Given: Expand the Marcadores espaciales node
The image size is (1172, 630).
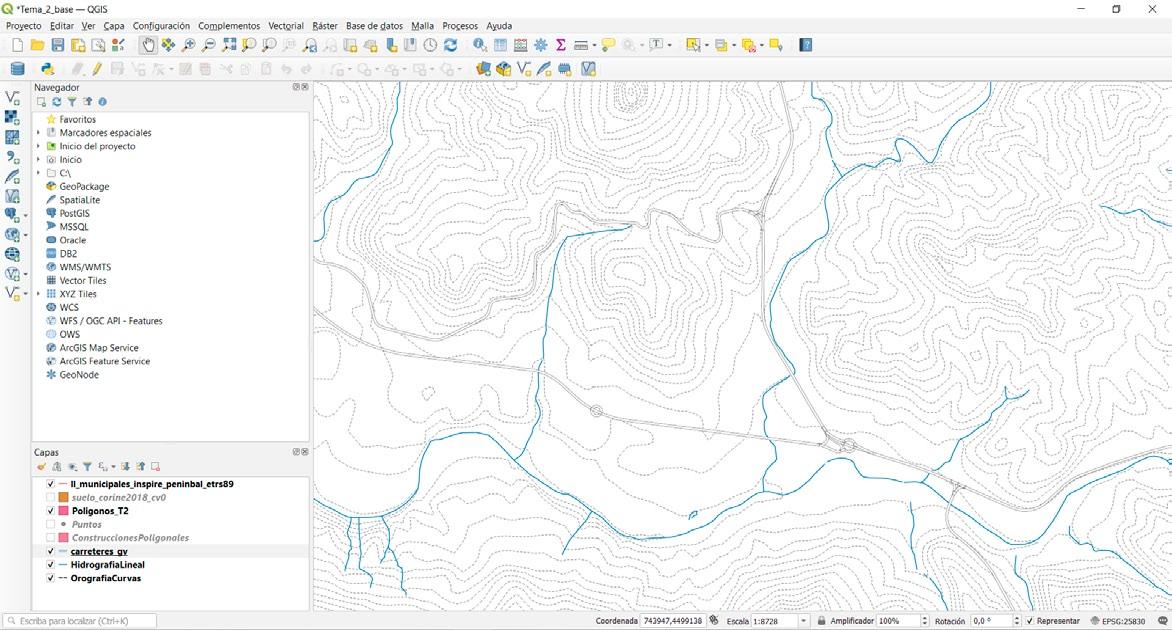Looking at the screenshot, I should click(38, 133).
